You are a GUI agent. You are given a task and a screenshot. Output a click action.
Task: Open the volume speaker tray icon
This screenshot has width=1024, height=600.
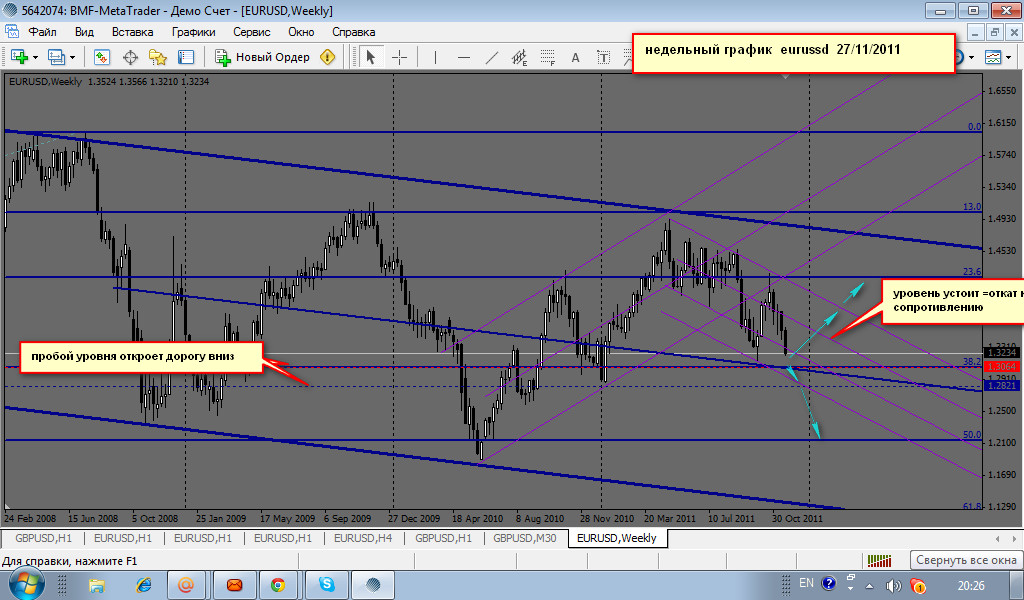(x=893, y=586)
